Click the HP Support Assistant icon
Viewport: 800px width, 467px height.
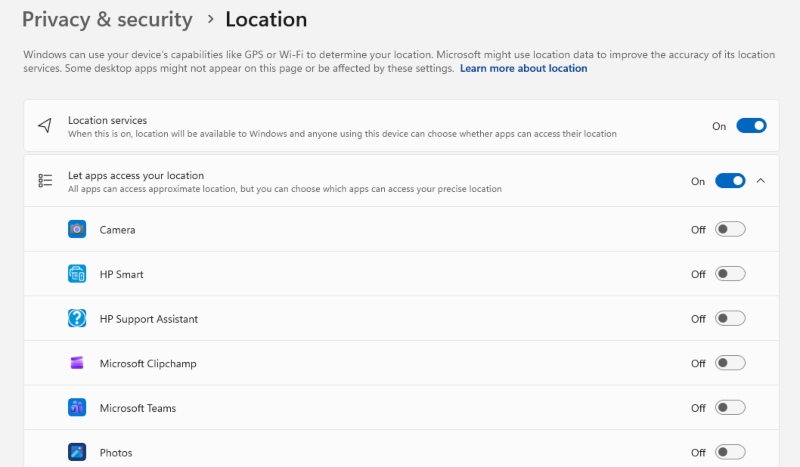tap(77, 319)
